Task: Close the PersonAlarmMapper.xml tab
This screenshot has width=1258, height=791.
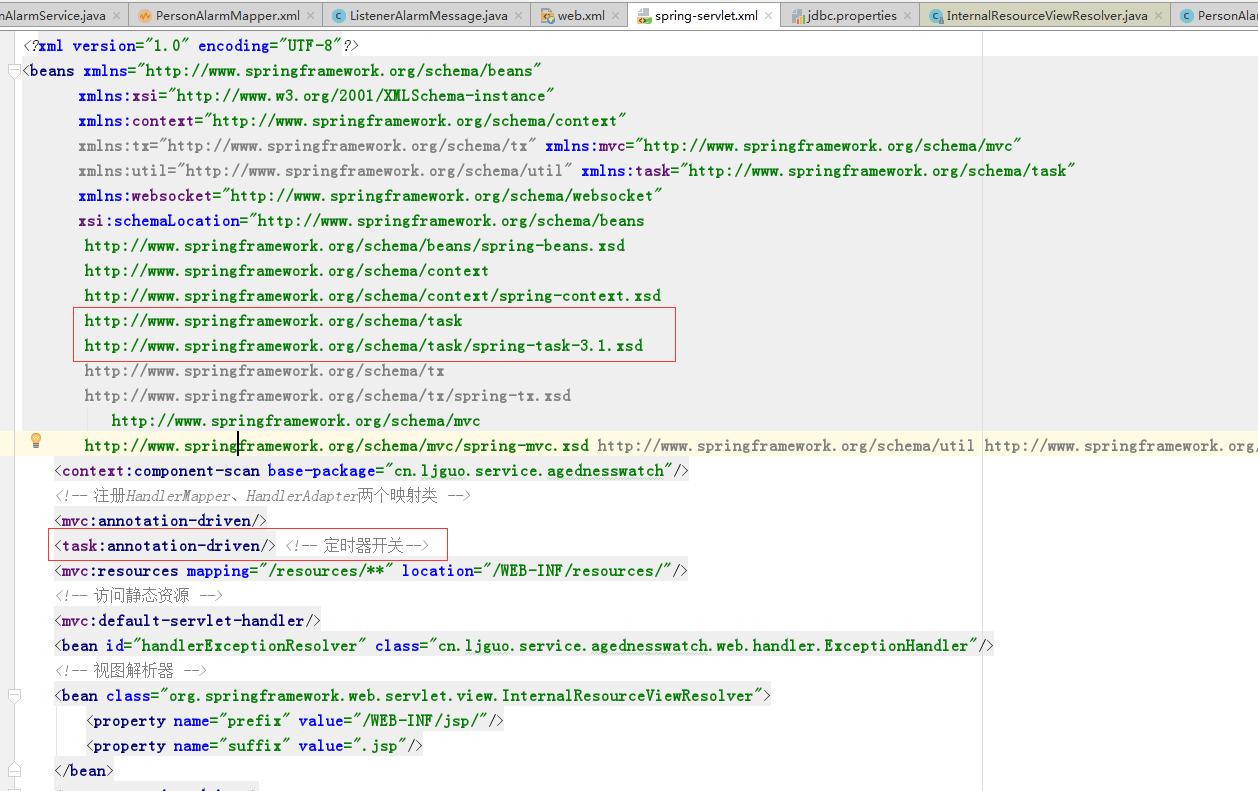Action: (x=310, y=16)
